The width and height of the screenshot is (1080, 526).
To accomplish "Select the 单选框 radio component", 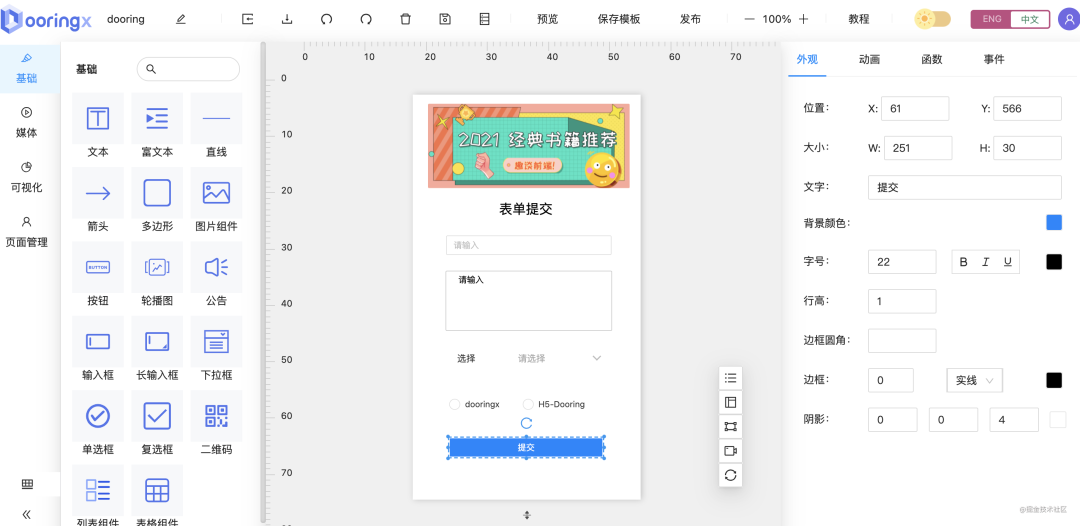I will click(98, 424).
